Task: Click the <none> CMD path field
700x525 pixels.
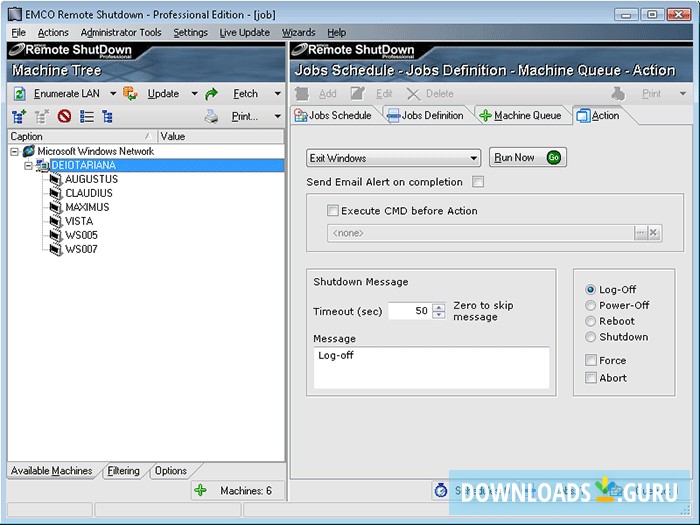Action: [481, 233]
